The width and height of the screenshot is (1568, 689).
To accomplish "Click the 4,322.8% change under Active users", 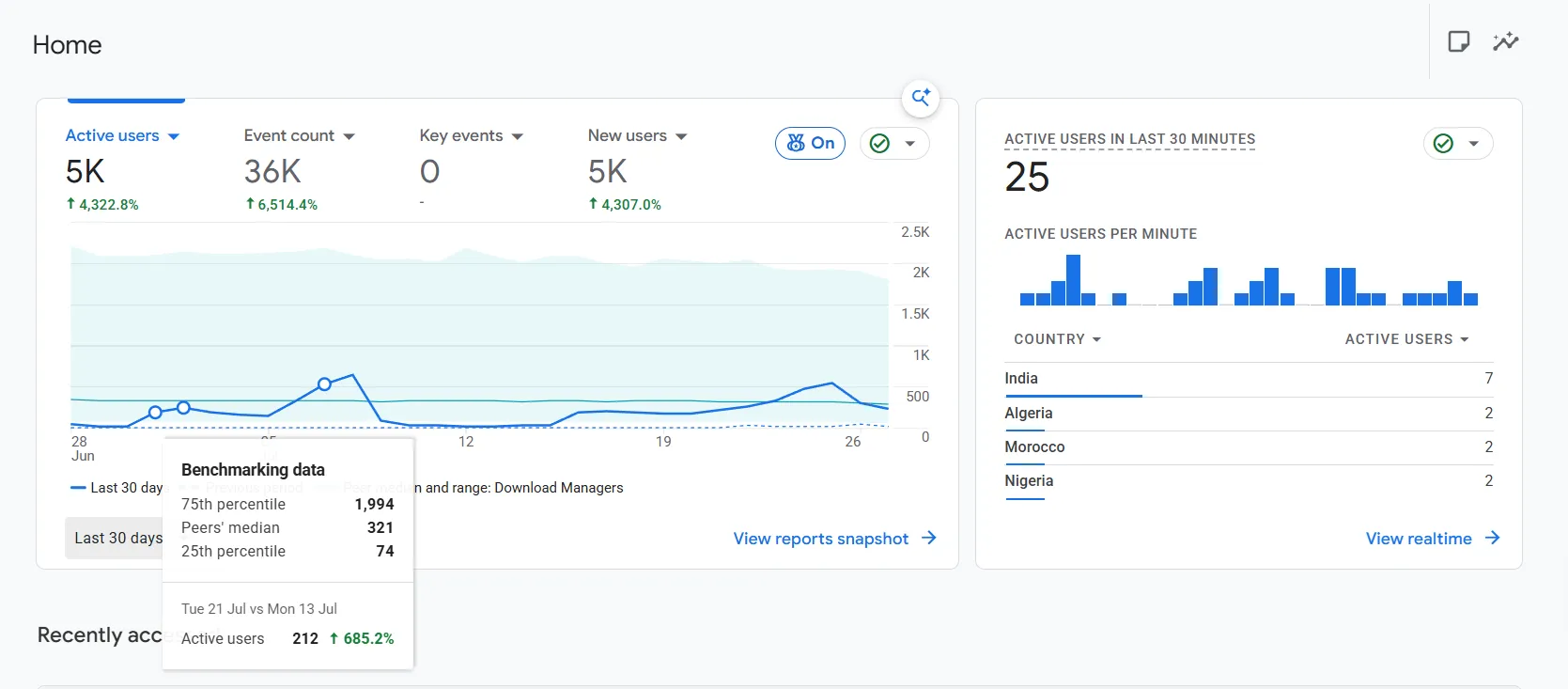I will 101,204.
